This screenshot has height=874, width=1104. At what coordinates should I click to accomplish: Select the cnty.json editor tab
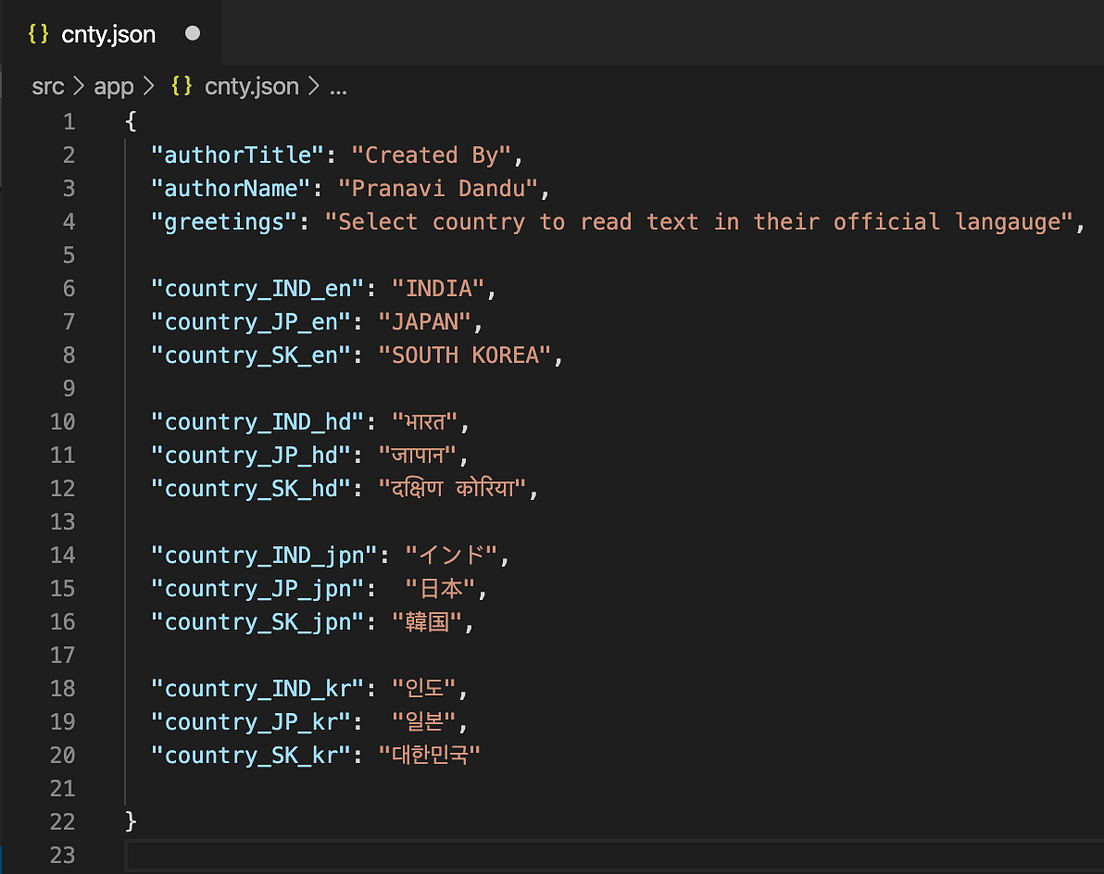(x=113, y=34)
